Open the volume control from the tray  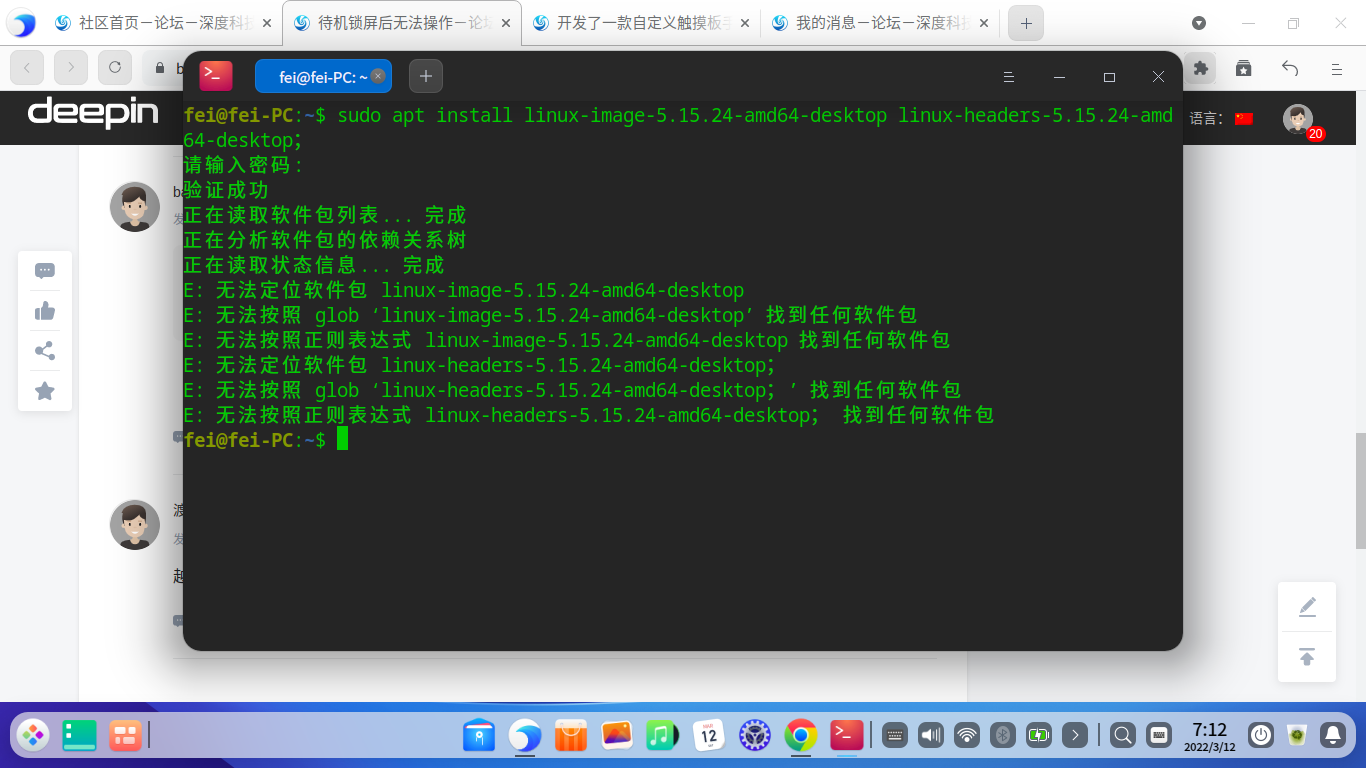930,735
